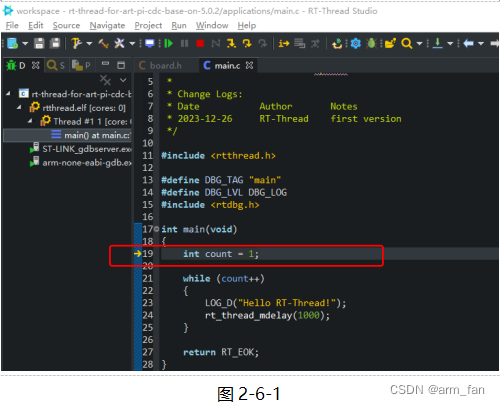Viewport: 500px width, 405px height.
Task: Open the Source menu
Action: (x=66, y=25)
